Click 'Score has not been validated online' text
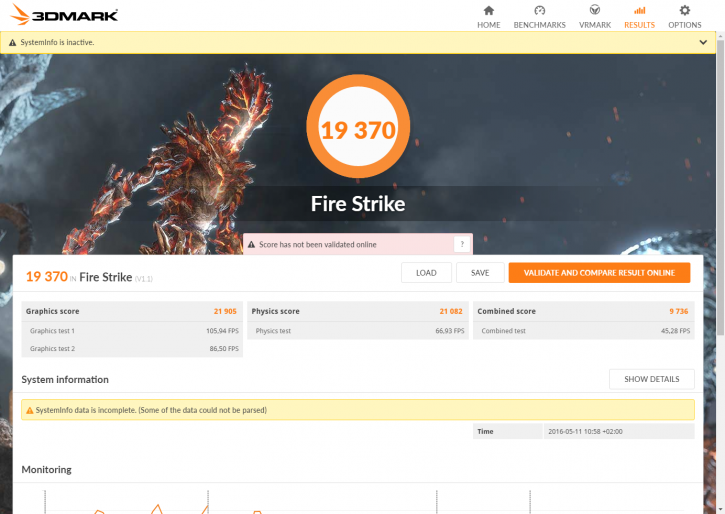Viewport: 725px width, 514px height. pos(318,245)
